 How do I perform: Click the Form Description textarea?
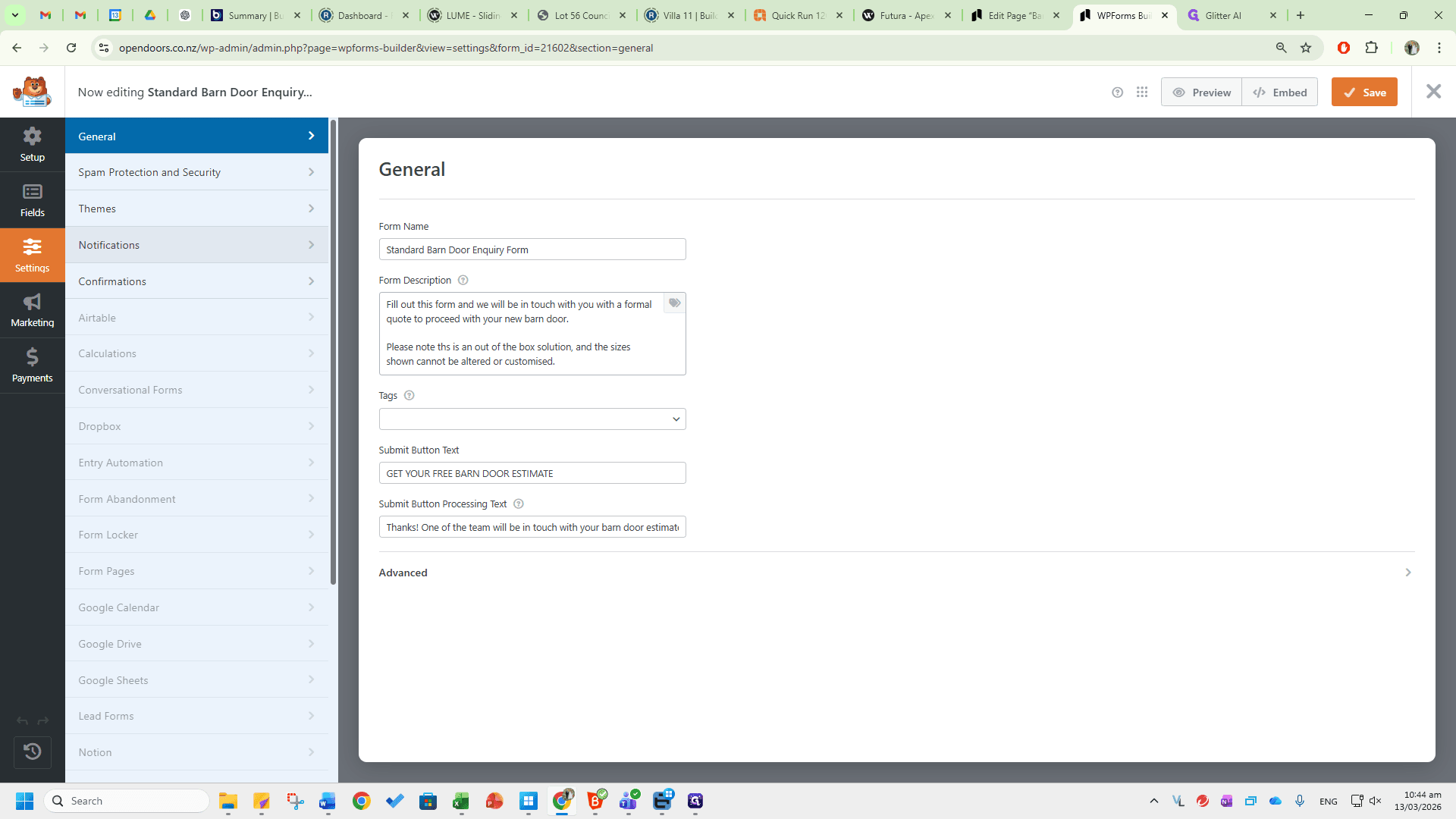pos(532,334)
